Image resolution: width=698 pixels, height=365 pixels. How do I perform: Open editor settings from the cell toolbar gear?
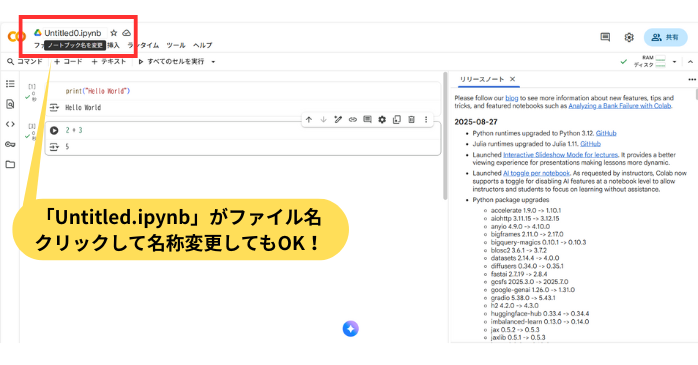coord(382,119)
